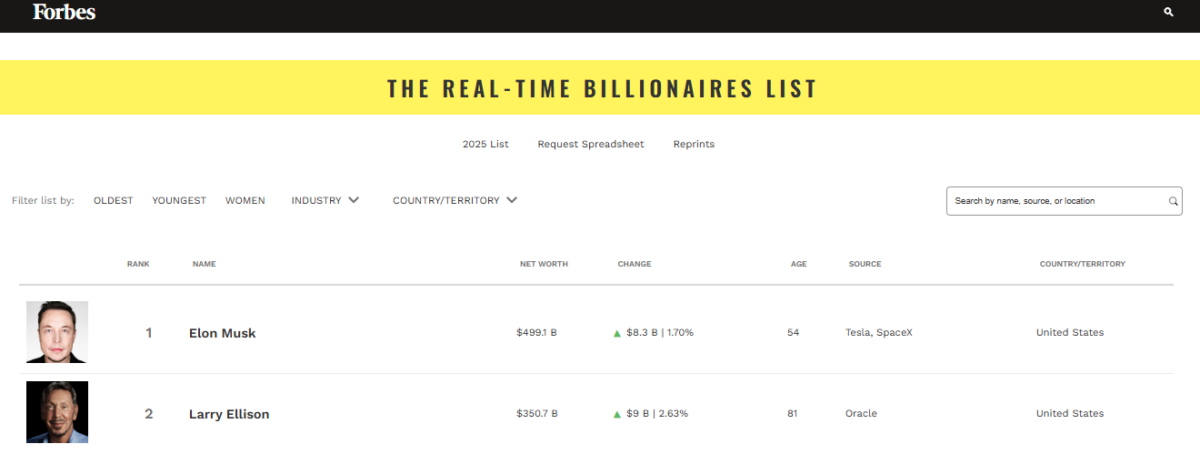Viewport: 1200px width, 454px height.
Task: Open the Reprints link
Action: tap(694, 144)
